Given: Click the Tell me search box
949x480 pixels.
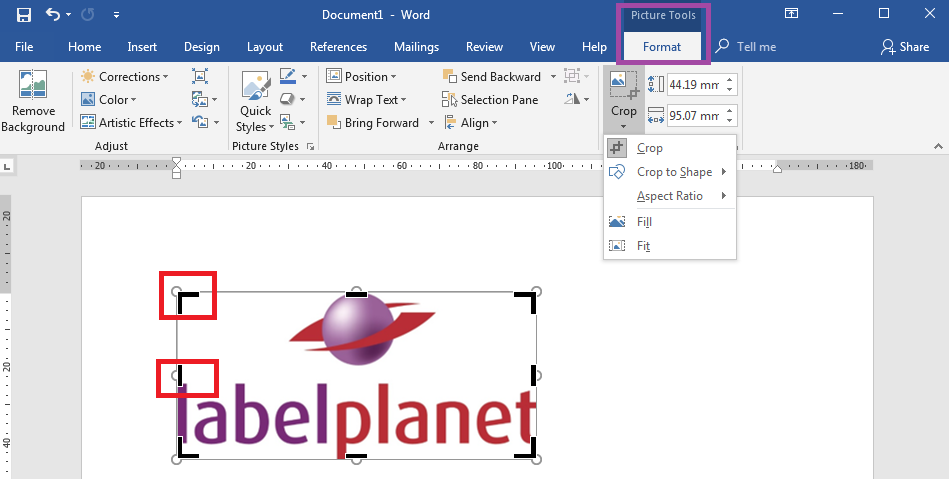Looking at the screenshot, I should [x=747, y=47].
